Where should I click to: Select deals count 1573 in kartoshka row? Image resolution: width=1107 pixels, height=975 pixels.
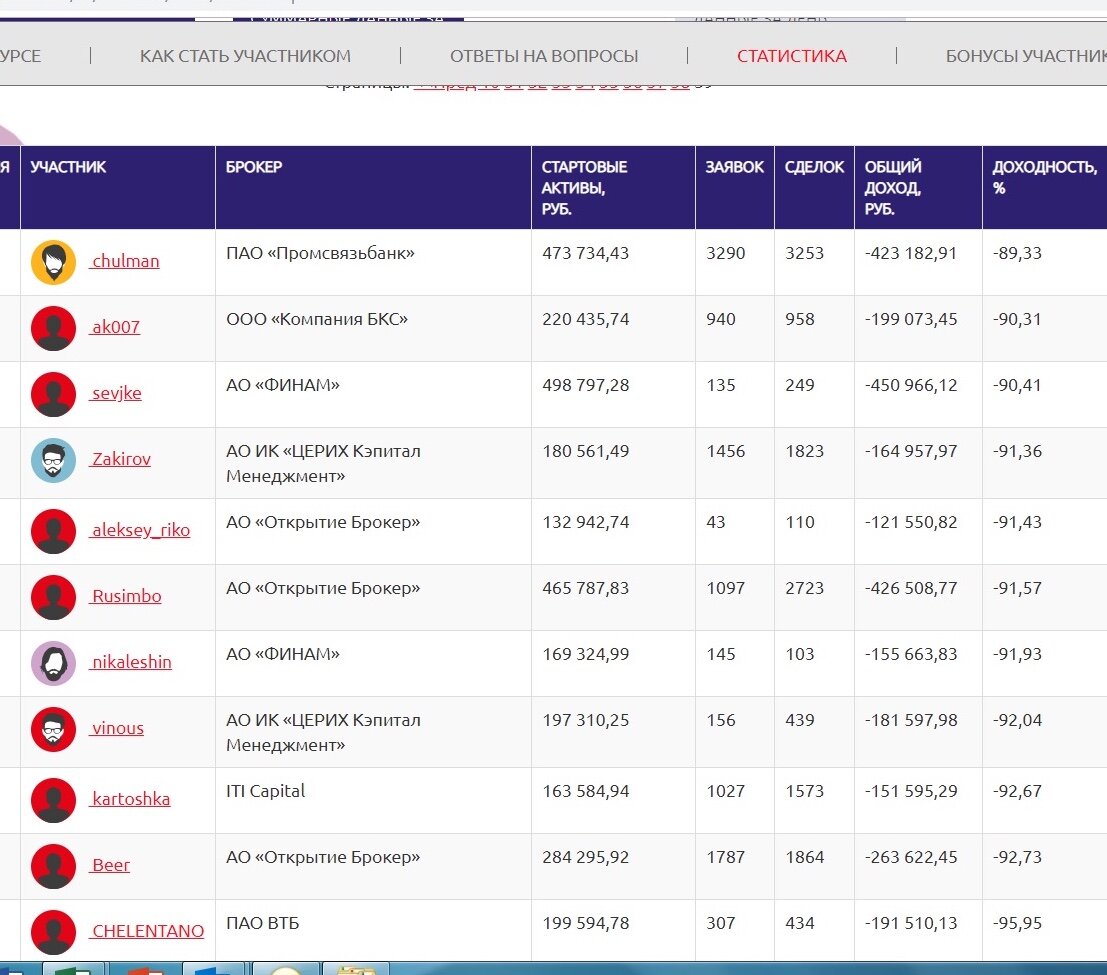804,791
